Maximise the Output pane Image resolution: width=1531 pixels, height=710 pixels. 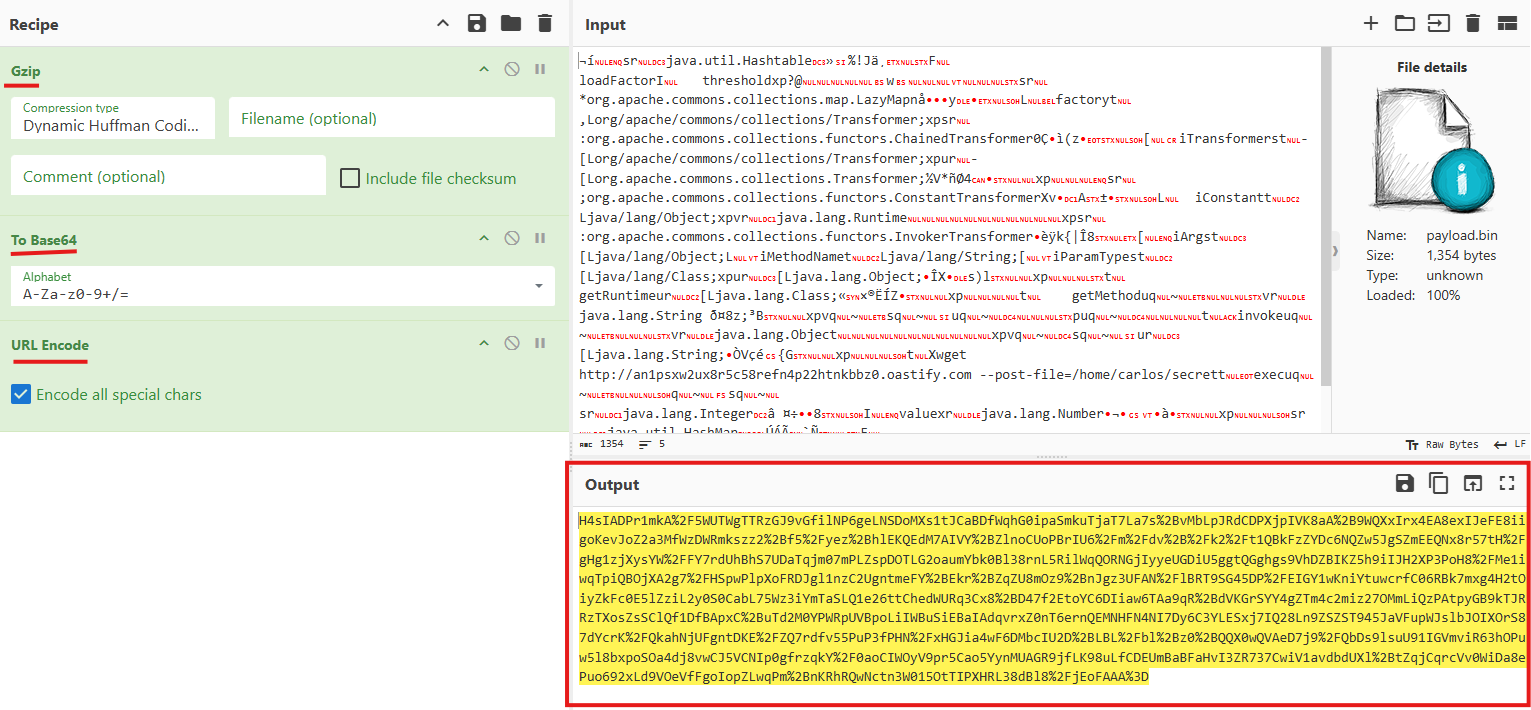point(1507,483)
